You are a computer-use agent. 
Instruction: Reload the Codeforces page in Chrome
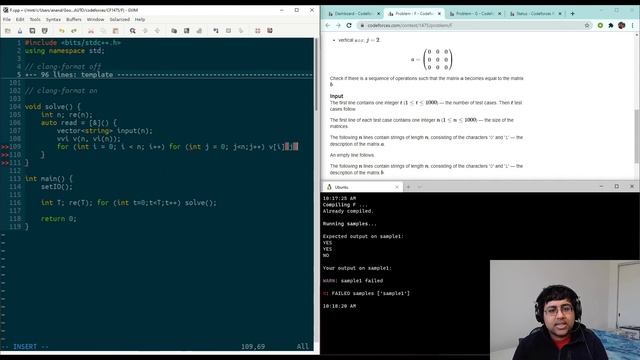pos(349,25)
